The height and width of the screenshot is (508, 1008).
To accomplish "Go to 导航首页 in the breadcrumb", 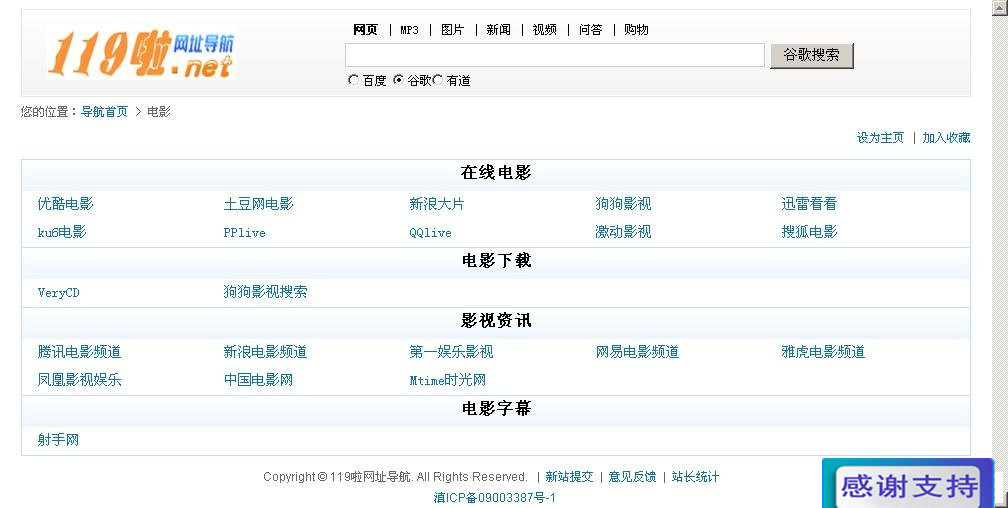I will (x=104, y=112).
